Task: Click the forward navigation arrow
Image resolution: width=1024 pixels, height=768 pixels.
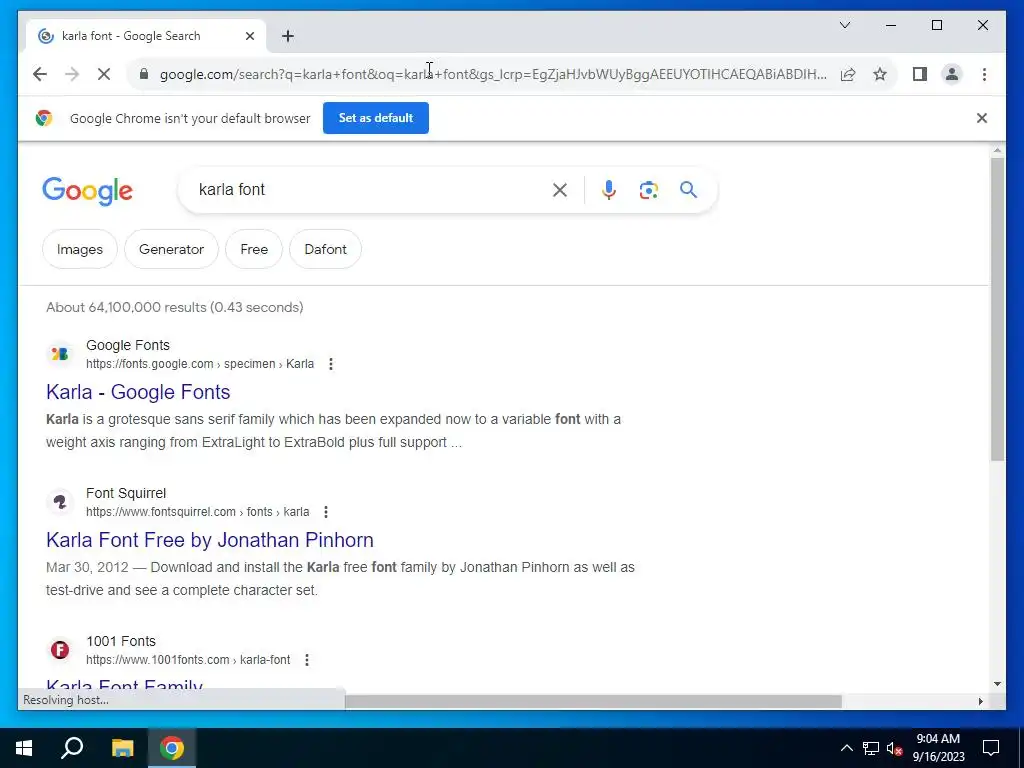Action: (72, 74)
